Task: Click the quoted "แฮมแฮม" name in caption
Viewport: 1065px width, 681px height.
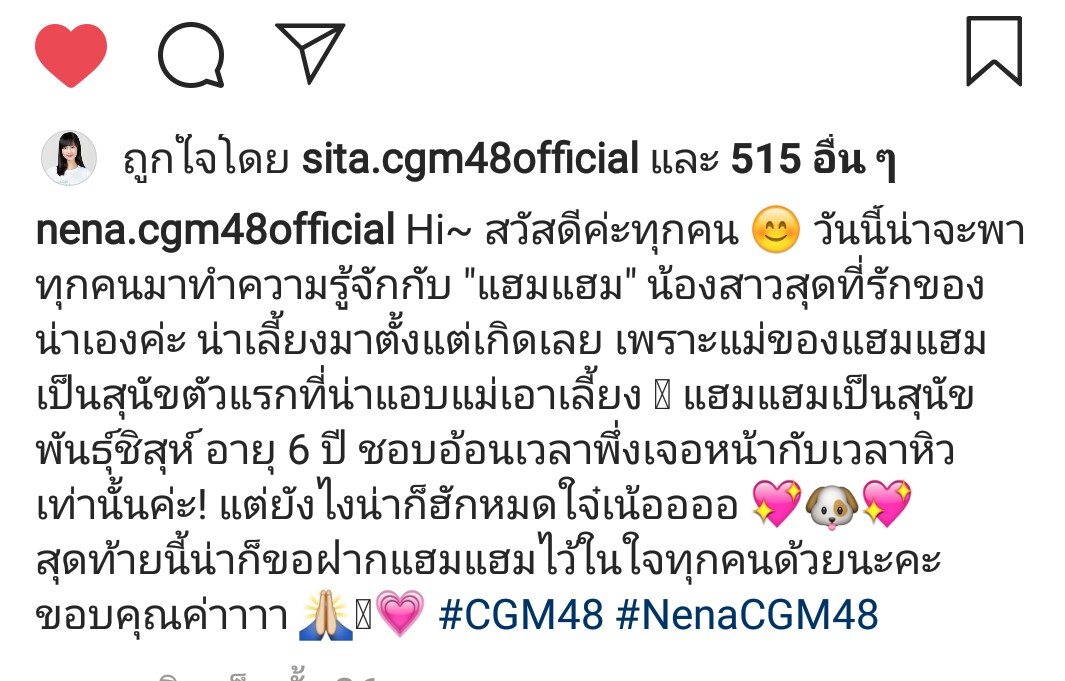Action: pyautogui.click(x=552, y=286)
